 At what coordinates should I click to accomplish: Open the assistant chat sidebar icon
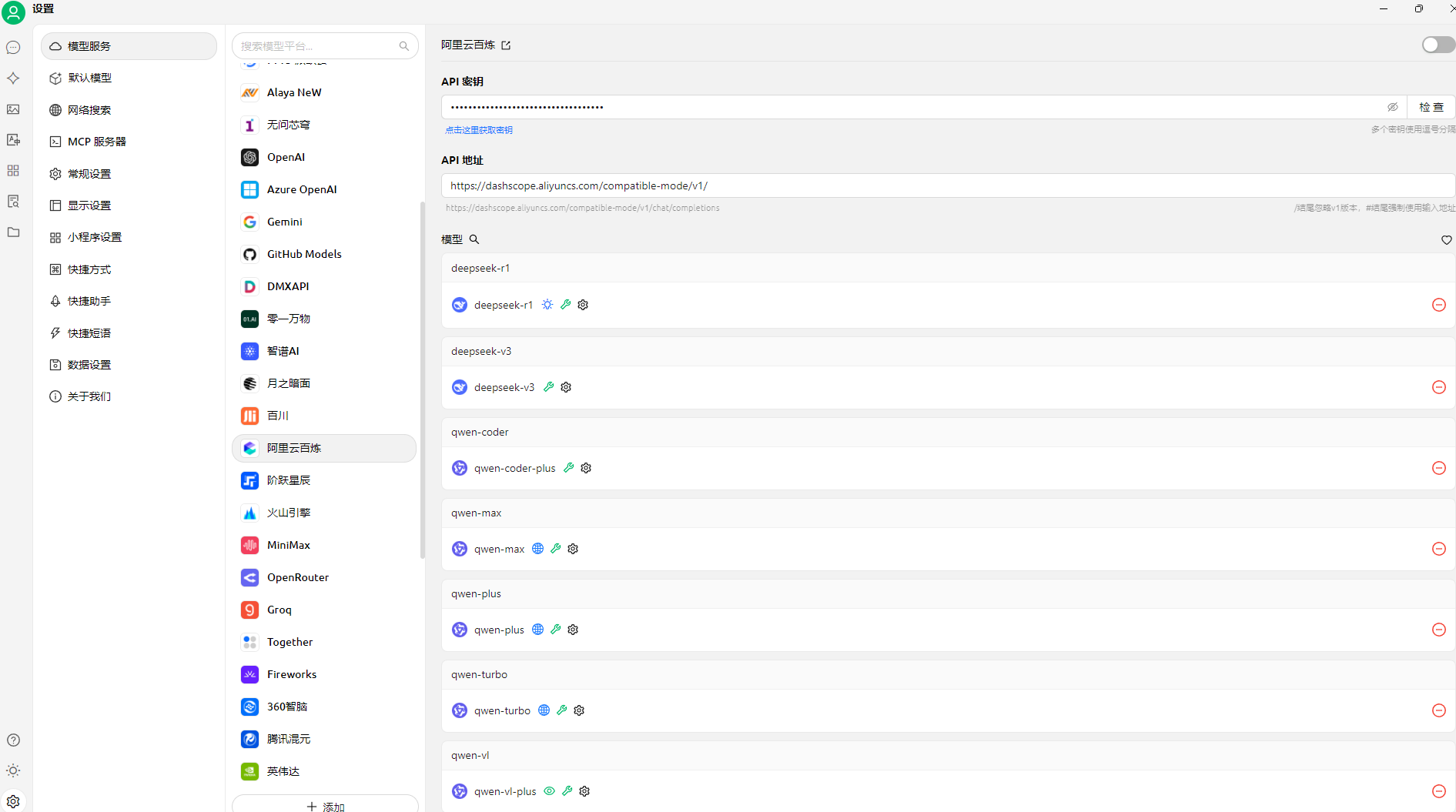coord(13,48)
